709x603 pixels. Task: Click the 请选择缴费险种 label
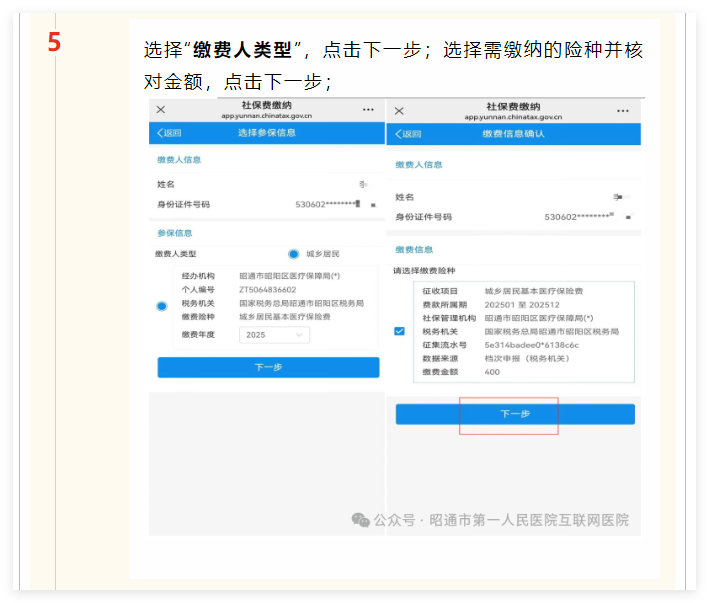[x=424, y=271]
